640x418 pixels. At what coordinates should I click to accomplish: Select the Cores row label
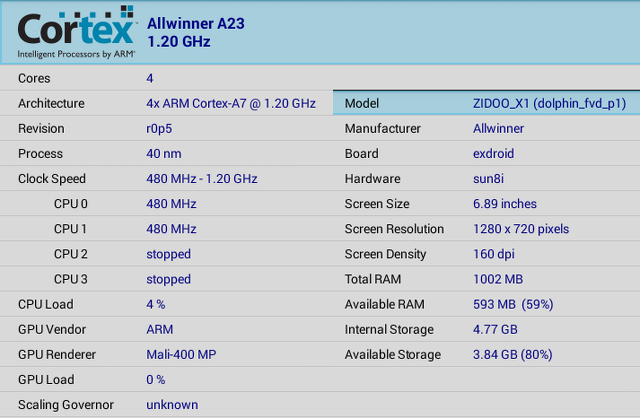pos(34,78)
